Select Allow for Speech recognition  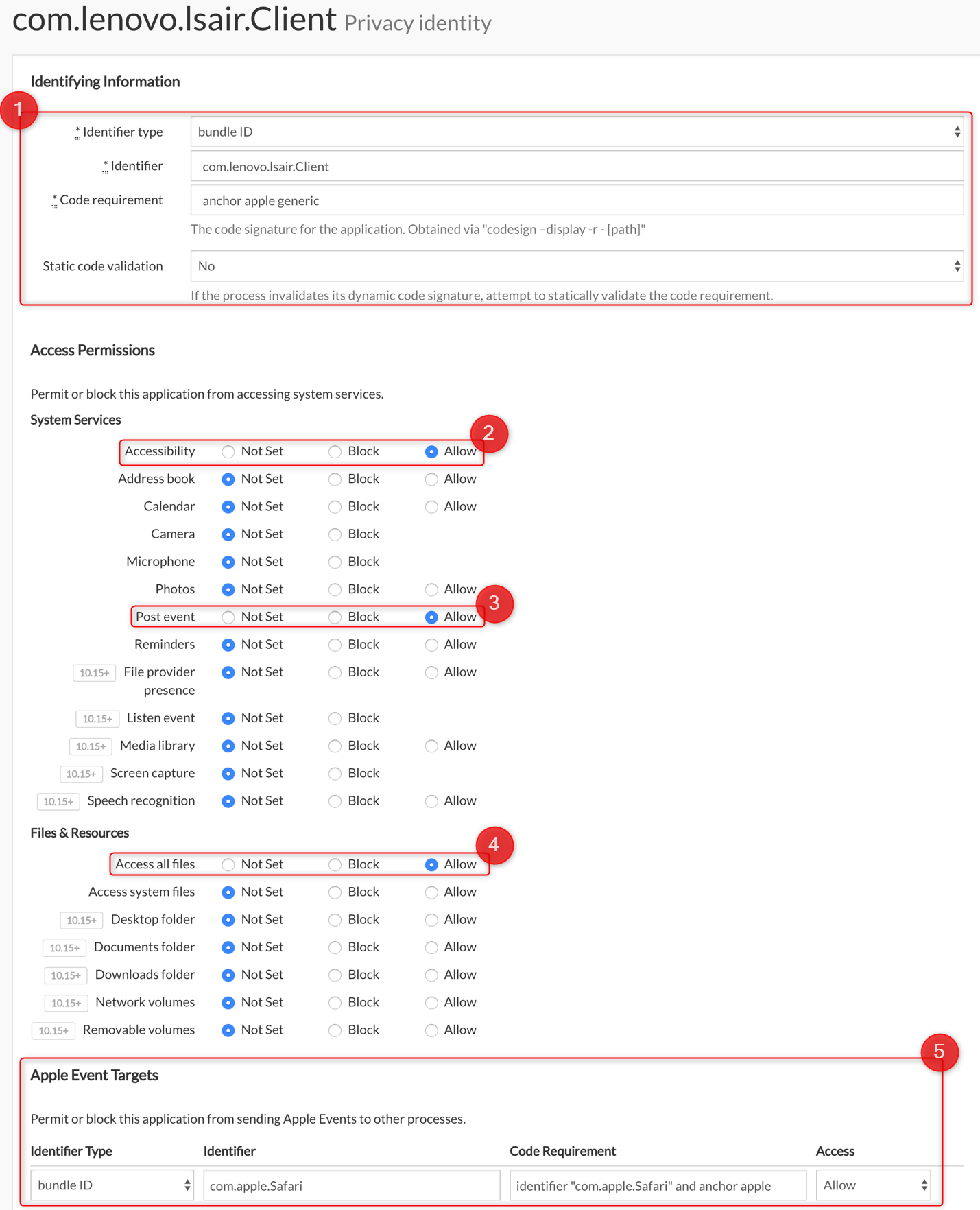[431, 801]
